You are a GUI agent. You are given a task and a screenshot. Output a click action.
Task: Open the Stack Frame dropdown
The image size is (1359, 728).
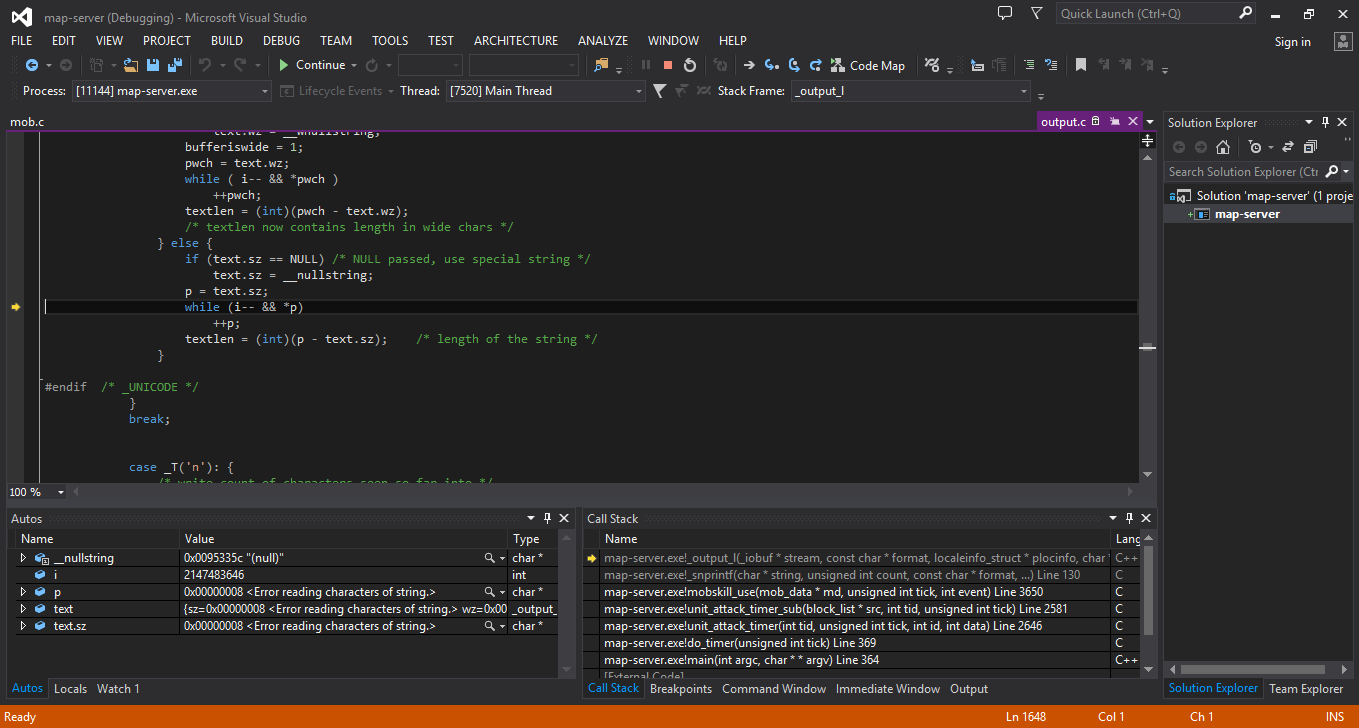click(1022, 90)
